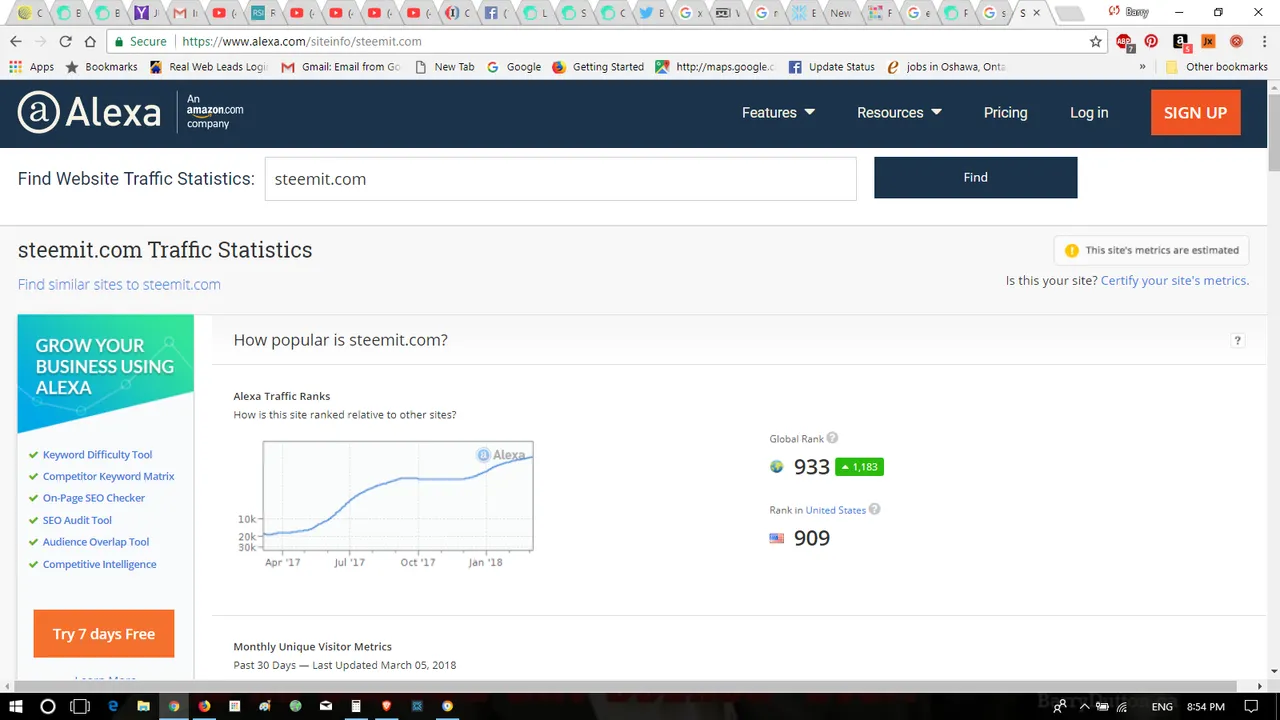This screenshot has height=720, width=1280.
Task: Click the Try 7 days Free button
Action: click(104, 634)
